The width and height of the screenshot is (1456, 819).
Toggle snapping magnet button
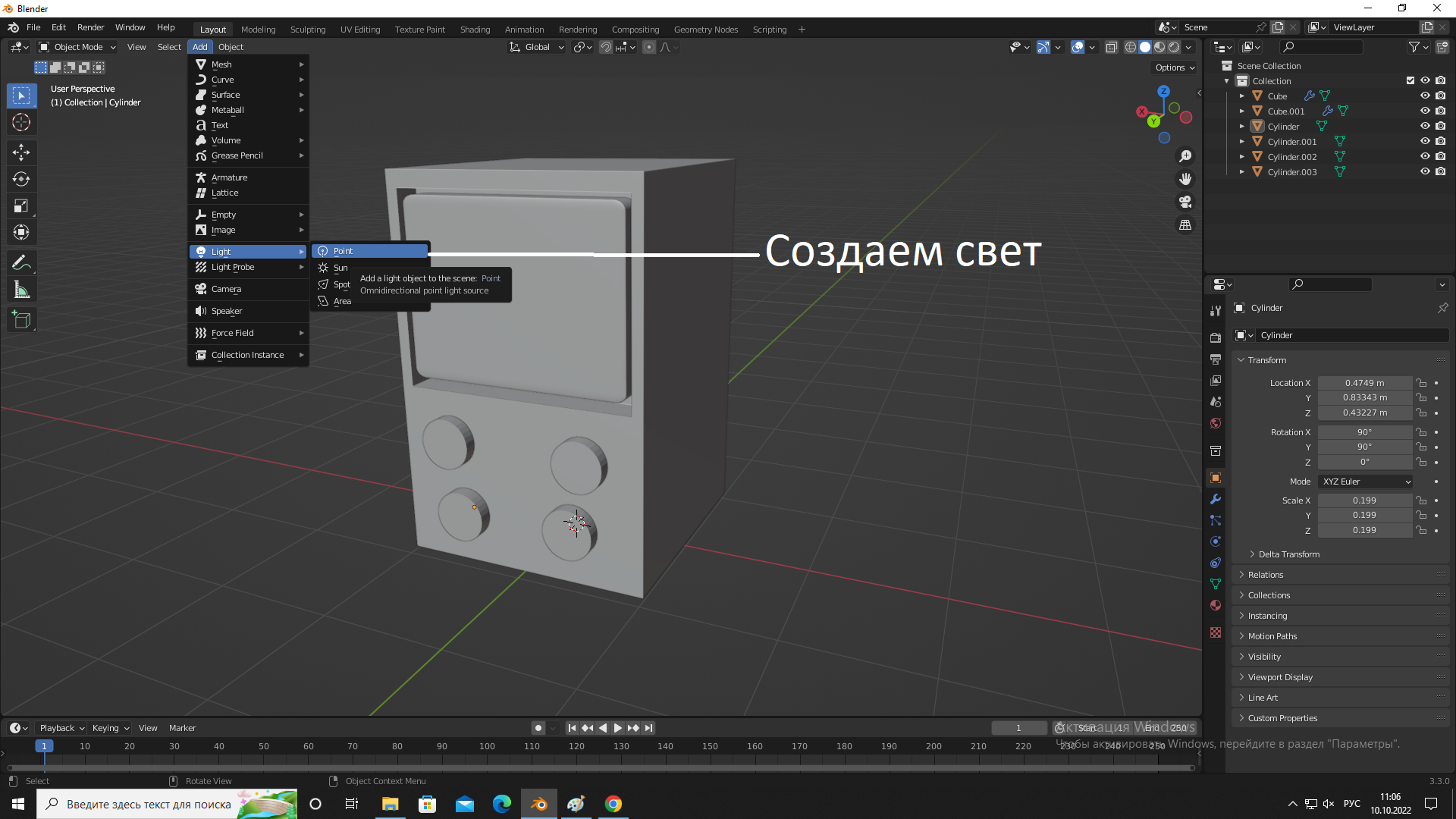(606, 47)
